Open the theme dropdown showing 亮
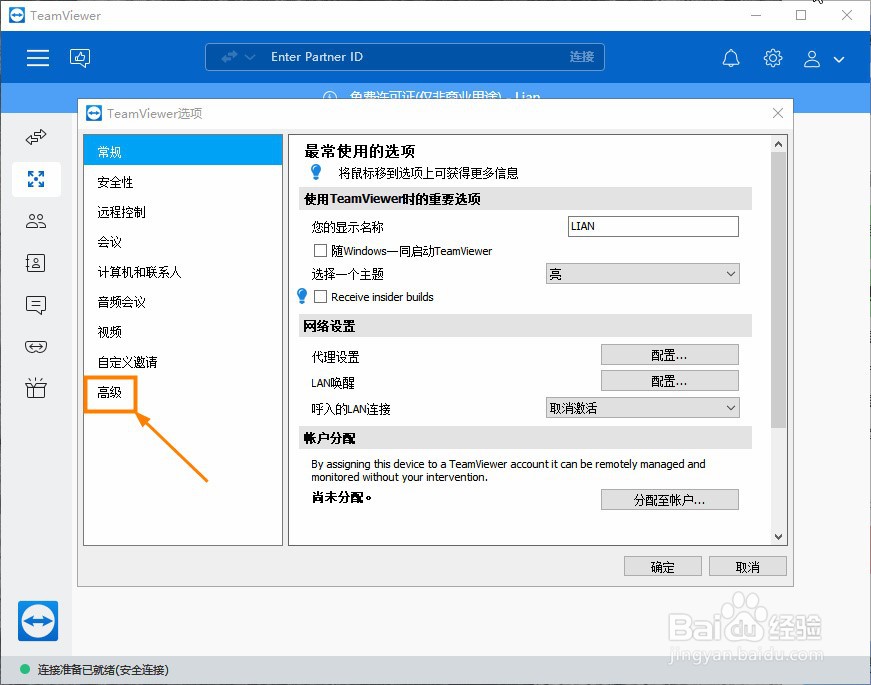 click(x=643, y=274)
